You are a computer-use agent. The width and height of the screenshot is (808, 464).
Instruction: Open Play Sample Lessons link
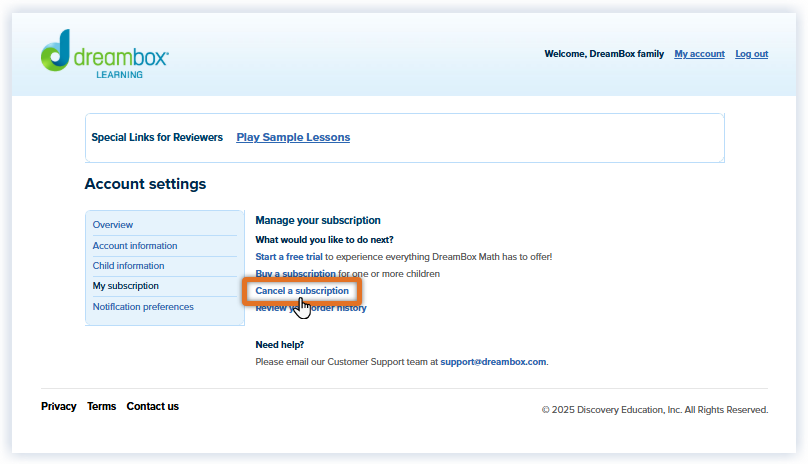(293, 137)
